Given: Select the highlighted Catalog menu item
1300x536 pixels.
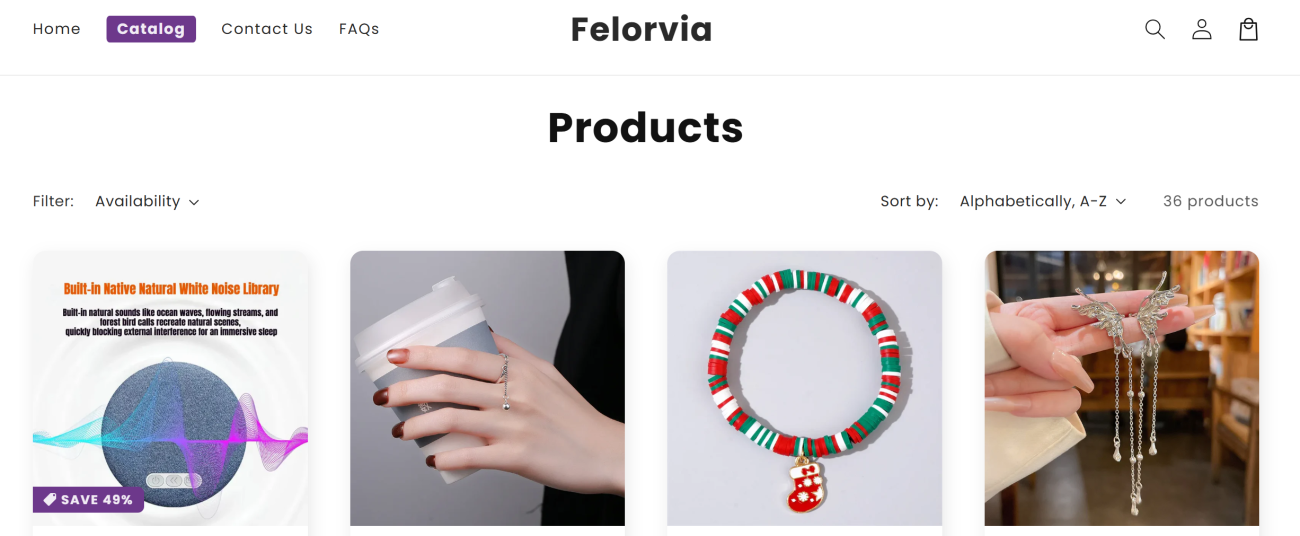Looking at the screenshot, I should [151, 29].
